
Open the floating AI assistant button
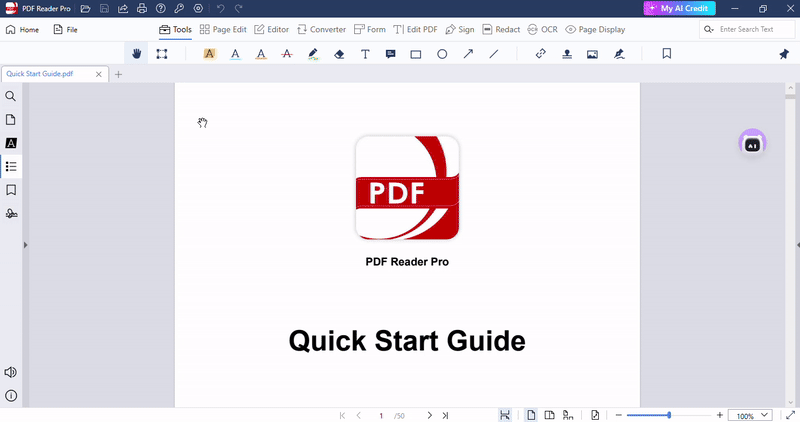[x=753, y=143]
